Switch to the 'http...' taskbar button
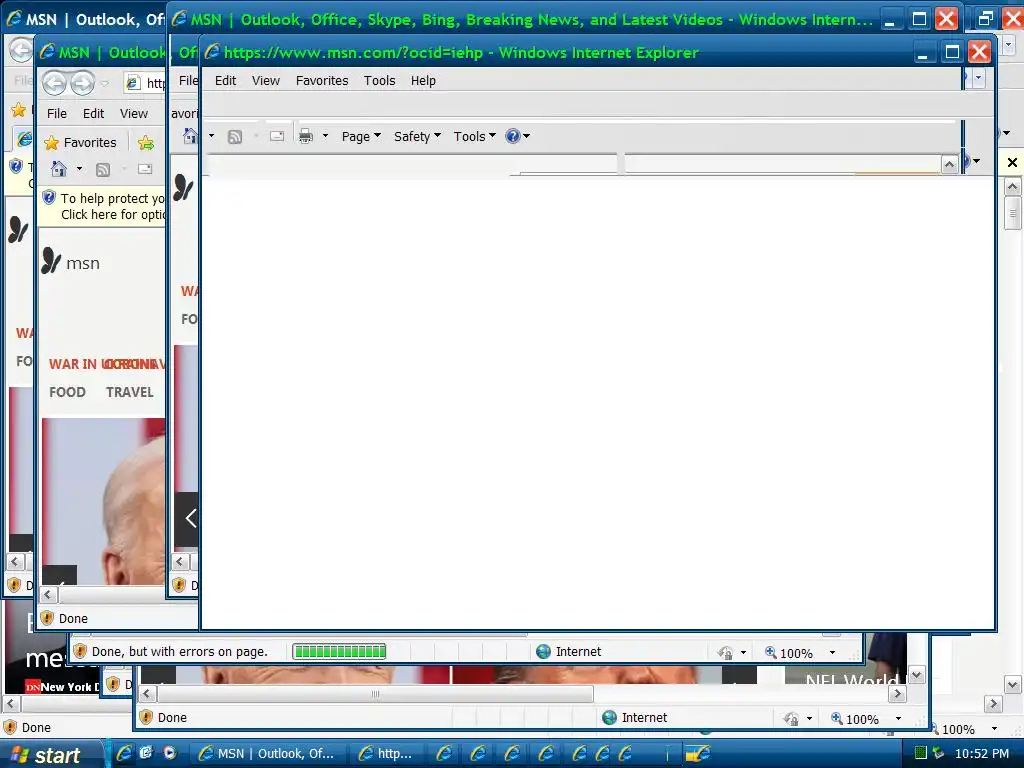1024x768 pixels. click(x=386, y=754)
